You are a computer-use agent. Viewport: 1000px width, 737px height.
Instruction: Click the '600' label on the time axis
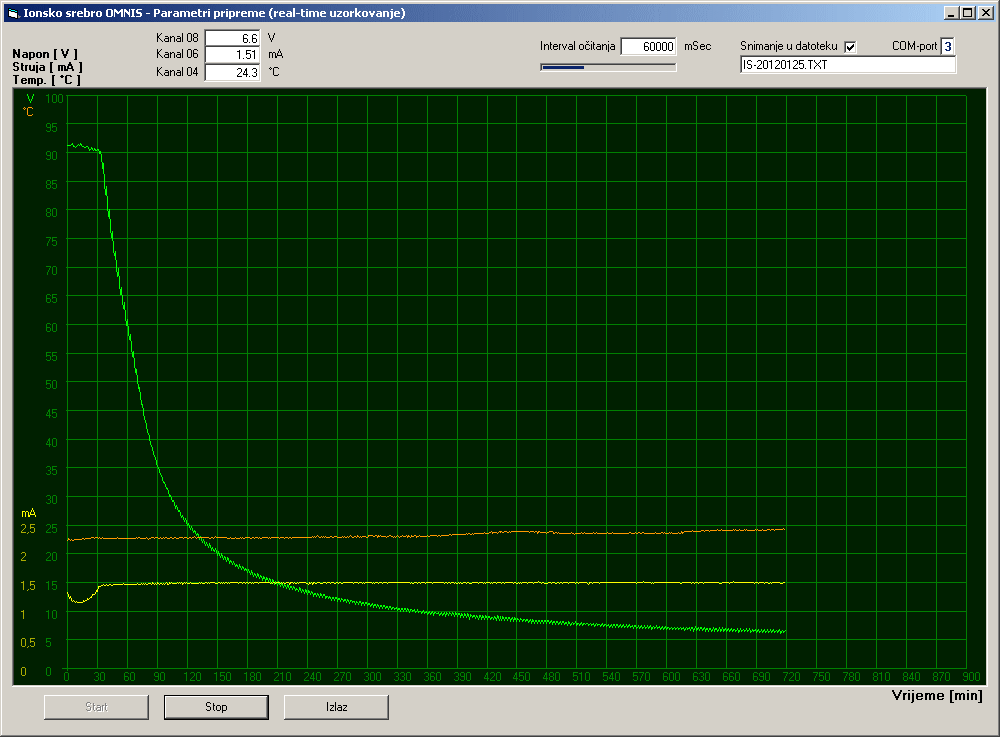(x=672, y=677)
